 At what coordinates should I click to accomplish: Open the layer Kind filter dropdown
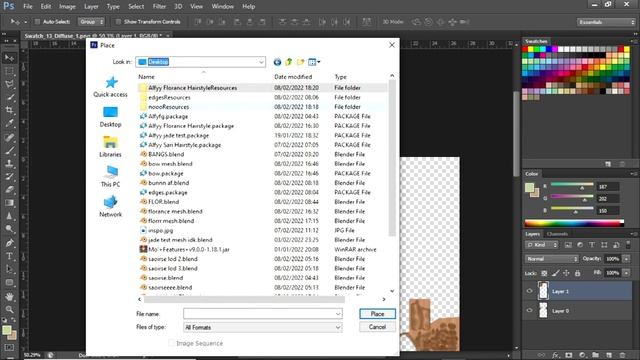[542, 245]
